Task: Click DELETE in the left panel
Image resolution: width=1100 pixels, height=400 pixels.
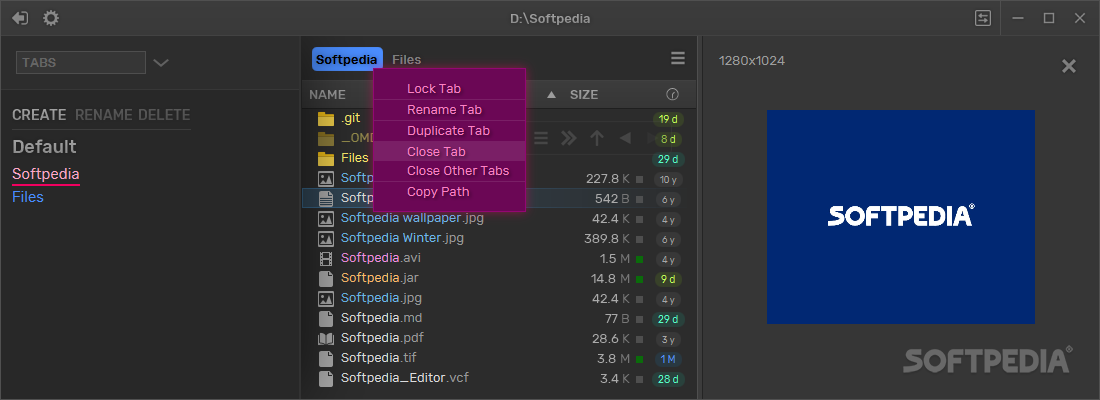Action: pos(164,115)
